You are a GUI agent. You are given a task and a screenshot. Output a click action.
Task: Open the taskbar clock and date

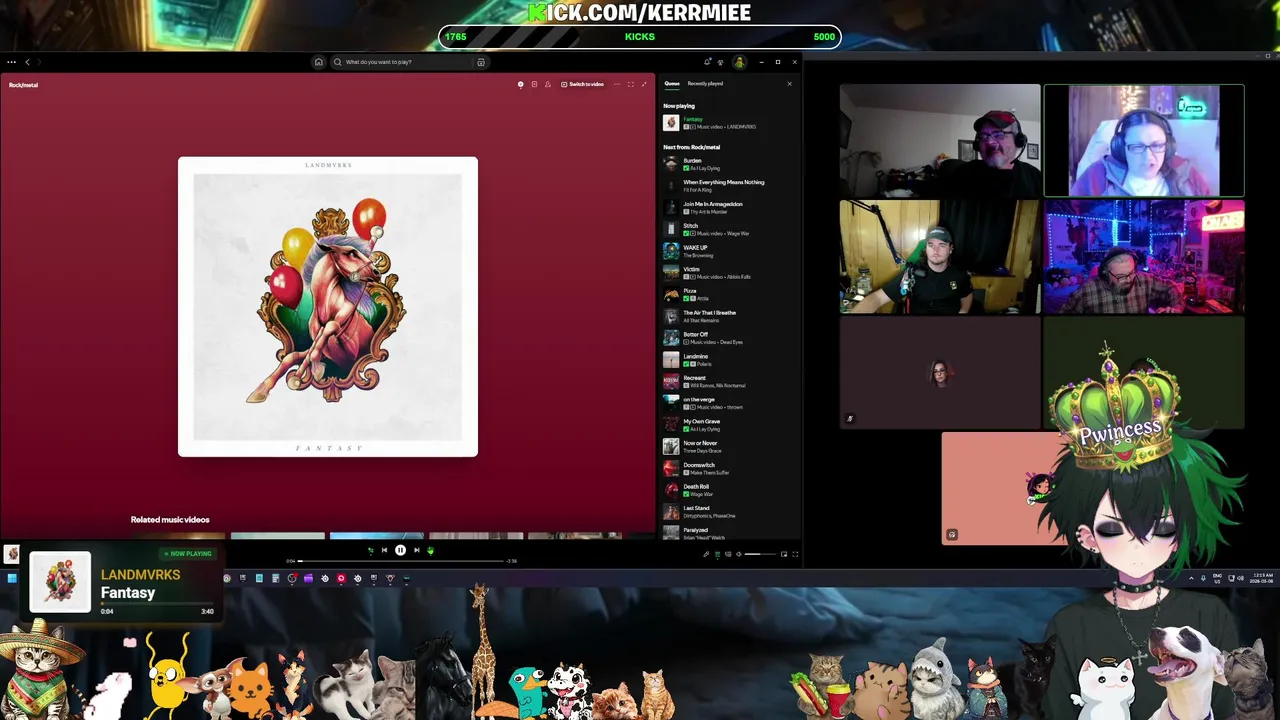click(x=1262, y=578)
